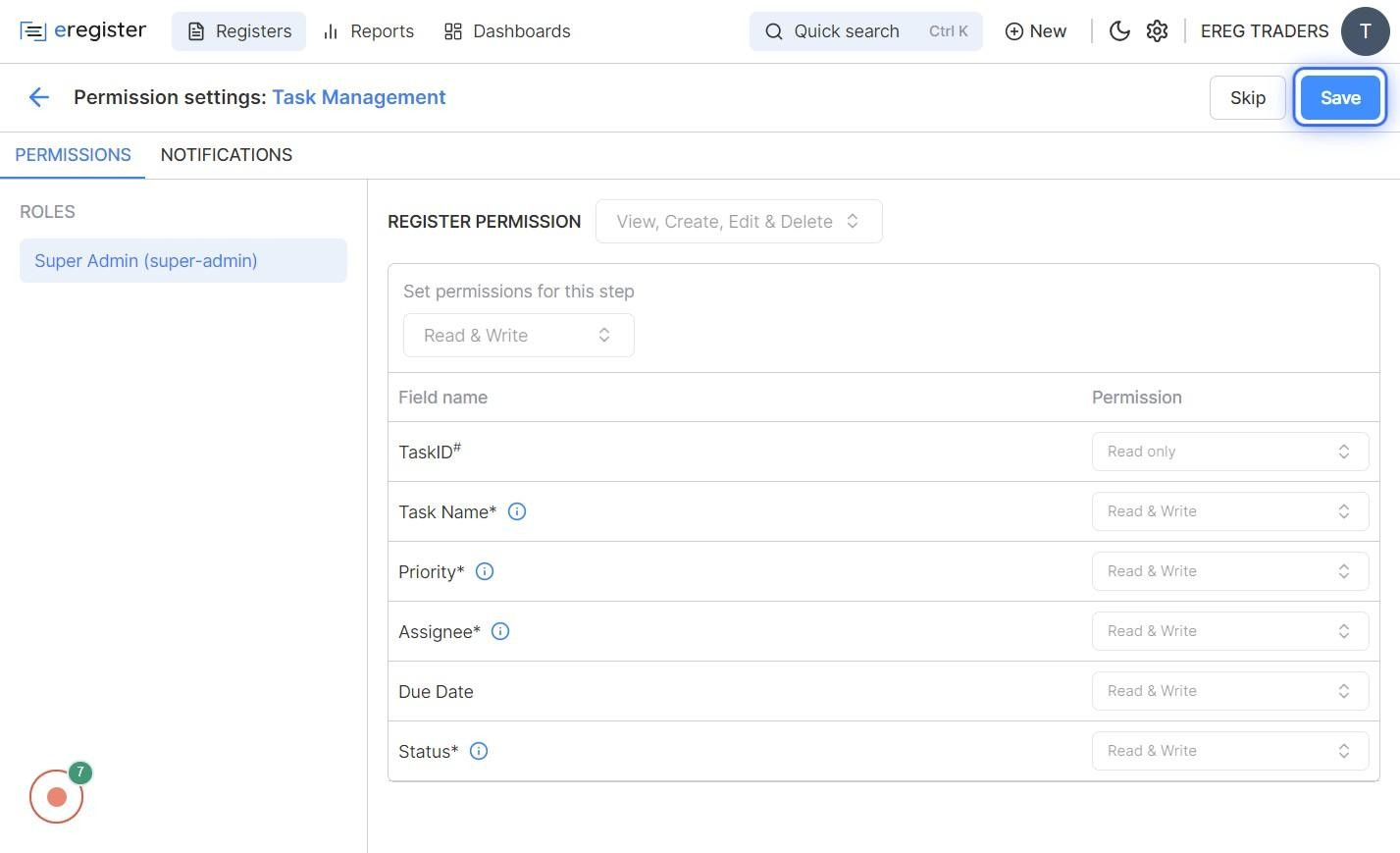Screen dimensions: 1400x853
Task: Click the red recording bubble icon
Action: (x=57, y=797)
